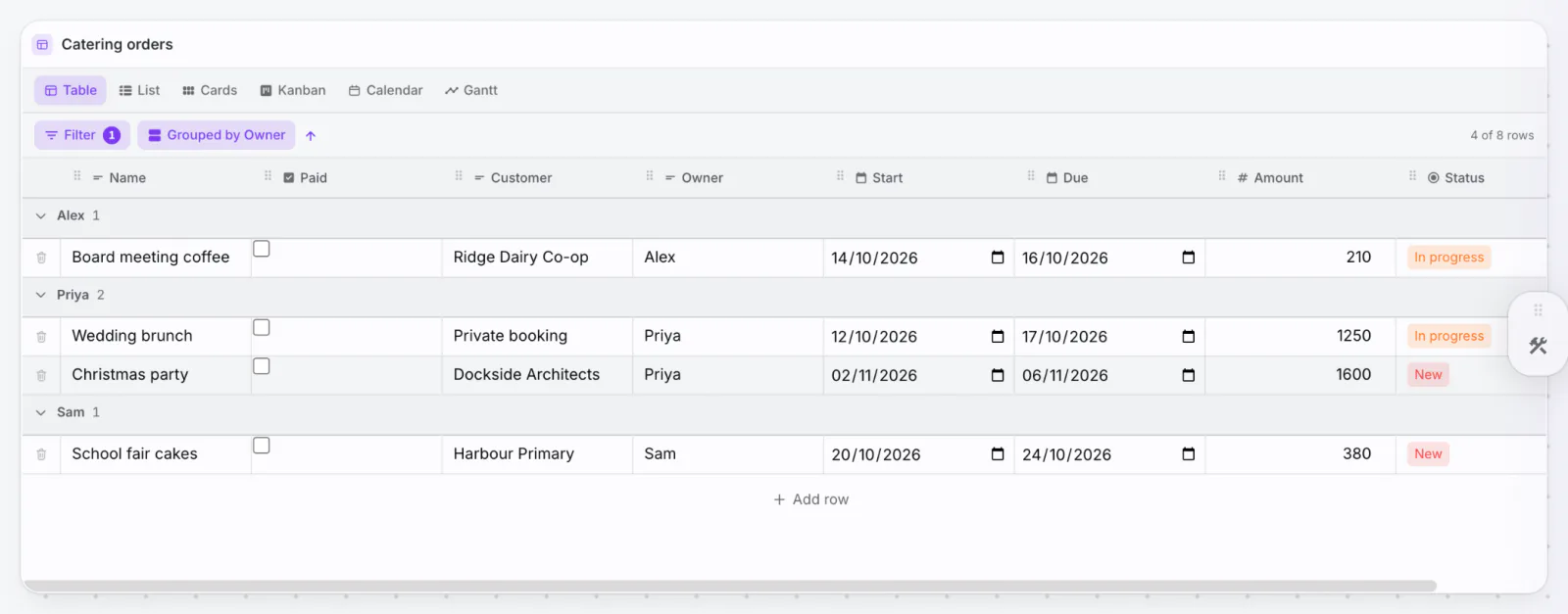Click In progress status for Board meeting coffee
The height and width of the screenshot is (614, 1568).
[1448, 258]
